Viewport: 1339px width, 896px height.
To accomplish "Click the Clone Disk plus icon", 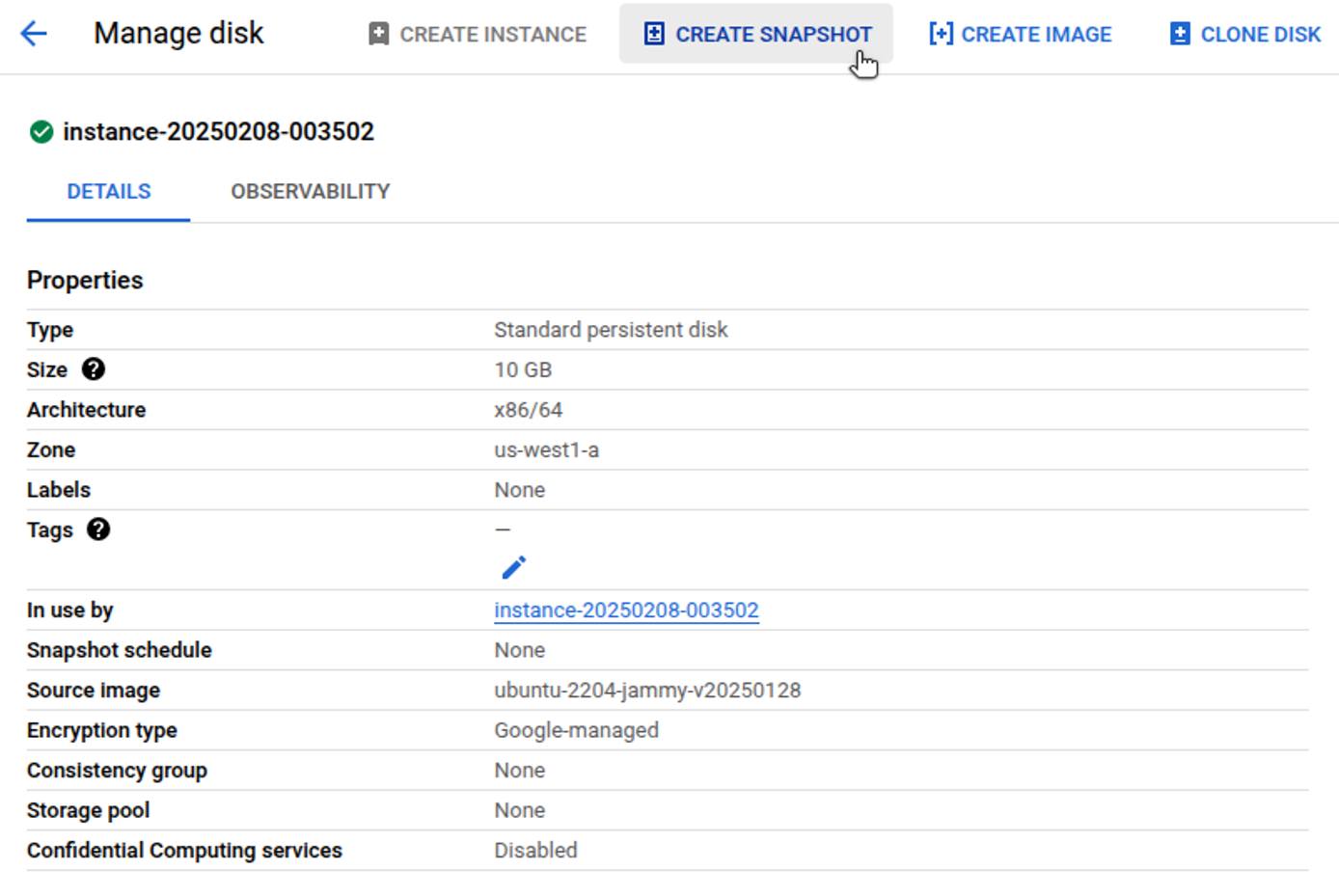I will tap(1180, 34).
